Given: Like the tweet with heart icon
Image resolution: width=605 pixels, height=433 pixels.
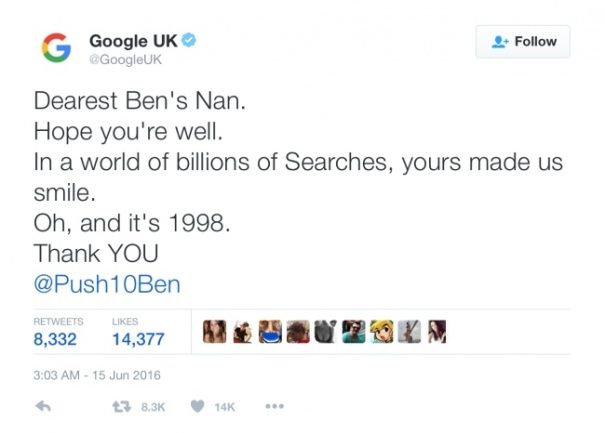Looking at the screenshot, I should click(197, 406).
